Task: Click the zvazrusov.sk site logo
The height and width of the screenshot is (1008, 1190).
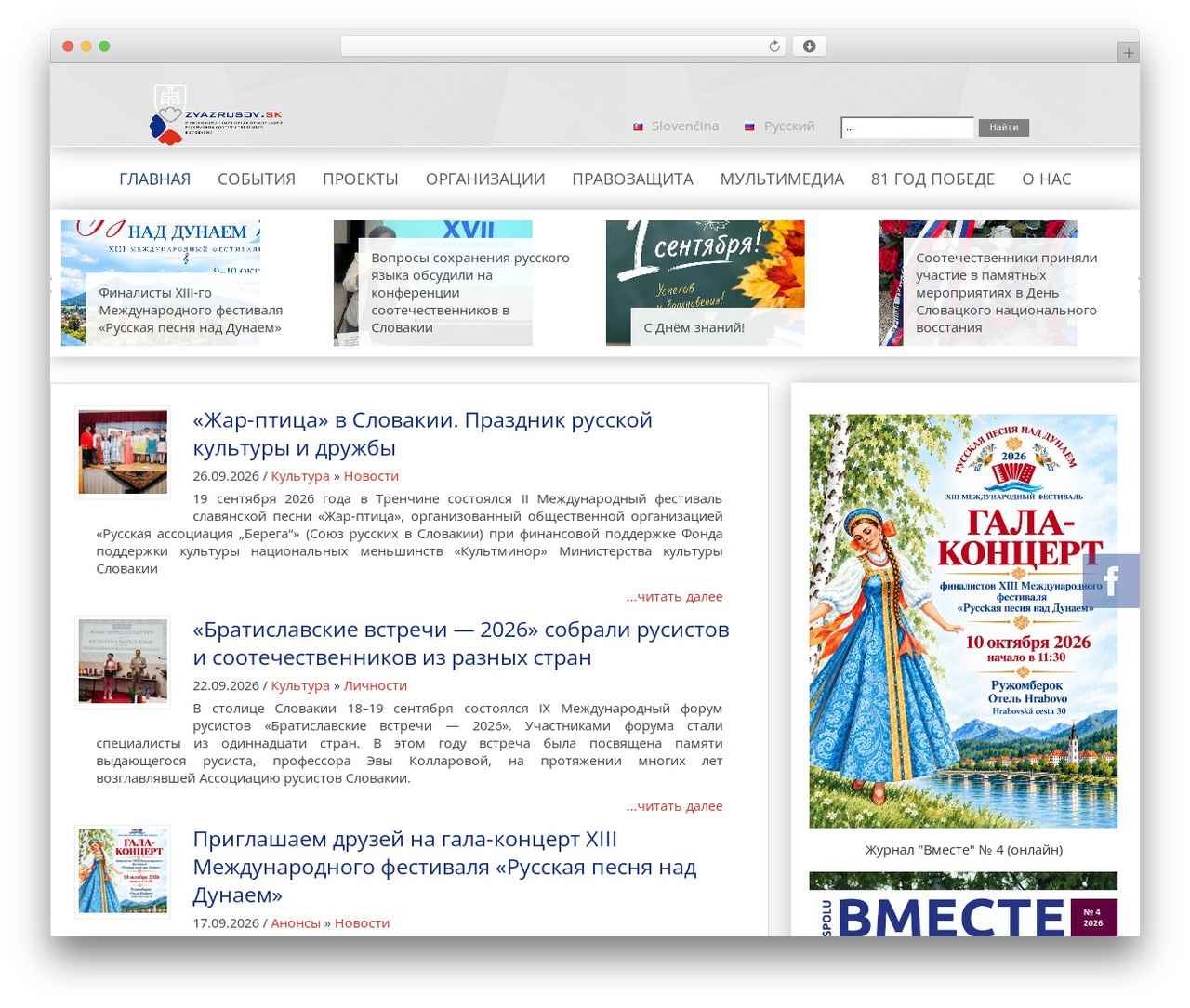Action: [216, 114]
